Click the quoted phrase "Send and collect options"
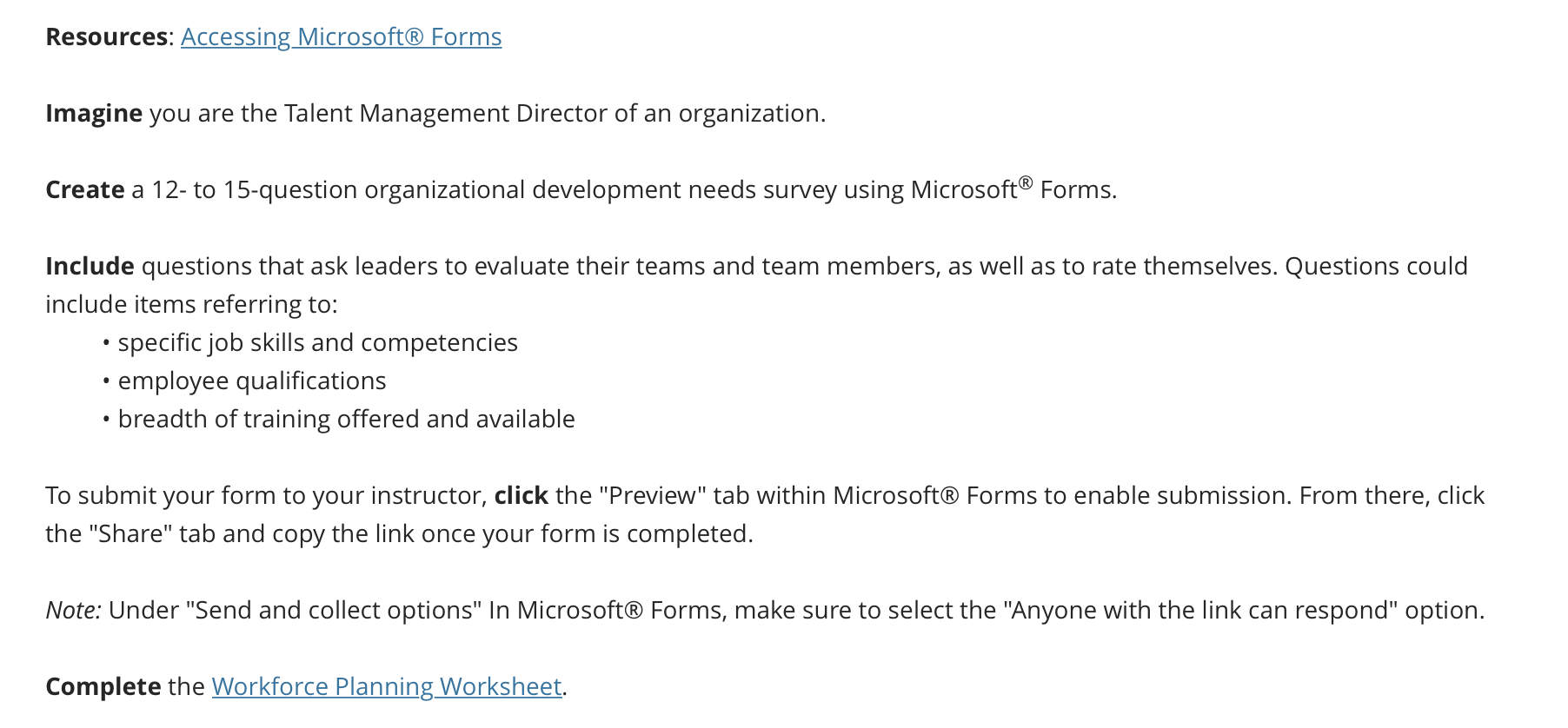1568x728 pixels. (x=334, y=611)
